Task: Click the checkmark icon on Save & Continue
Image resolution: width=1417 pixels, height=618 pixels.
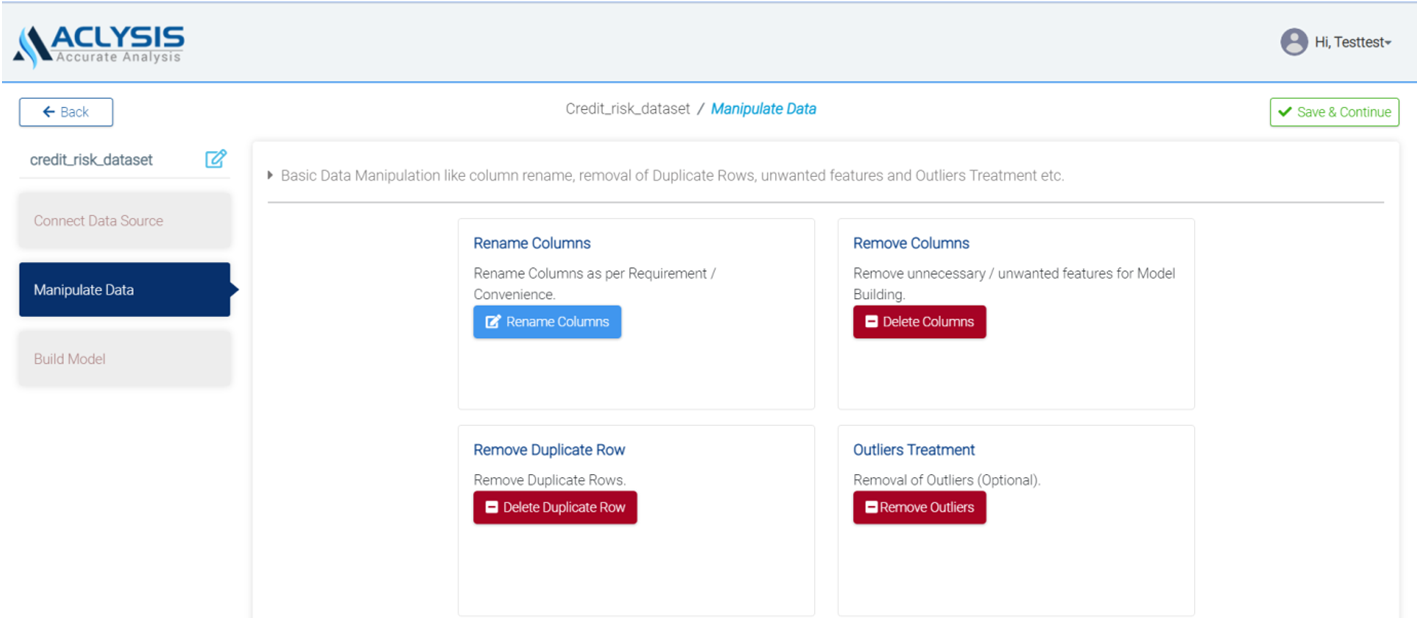Action: tap(1285, 112)
